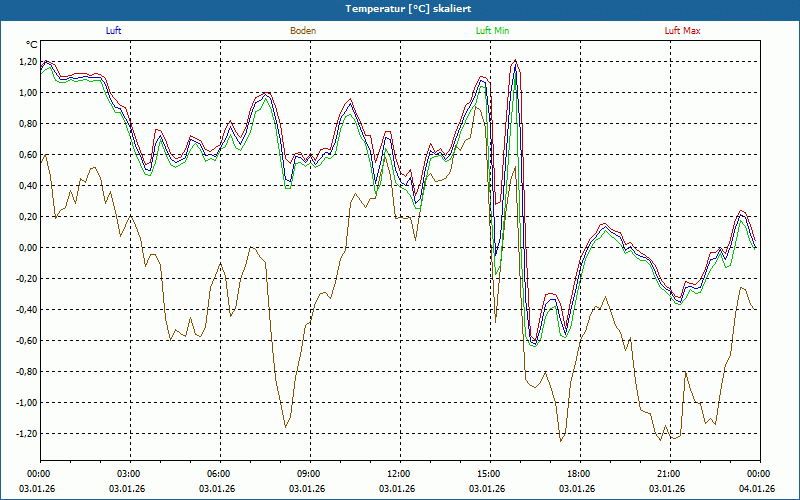Click the Luft legend label
This screenshot has width=800, height=500.
pos(113,31)
